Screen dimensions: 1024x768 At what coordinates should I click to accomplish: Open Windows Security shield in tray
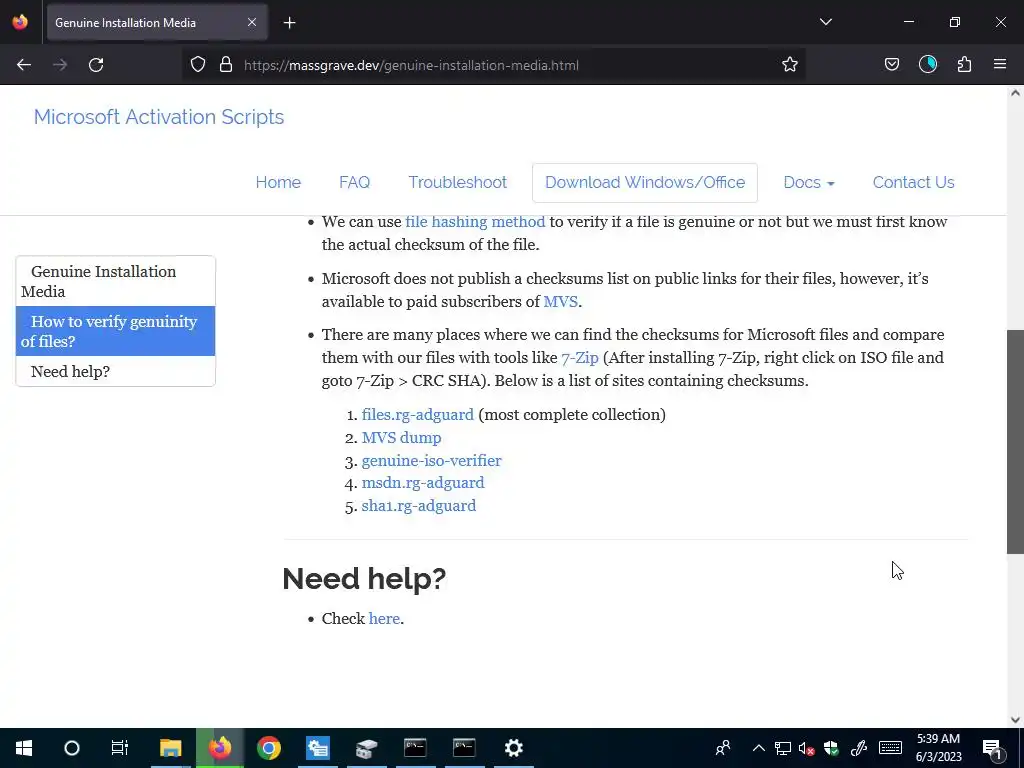tap(831, 748)
